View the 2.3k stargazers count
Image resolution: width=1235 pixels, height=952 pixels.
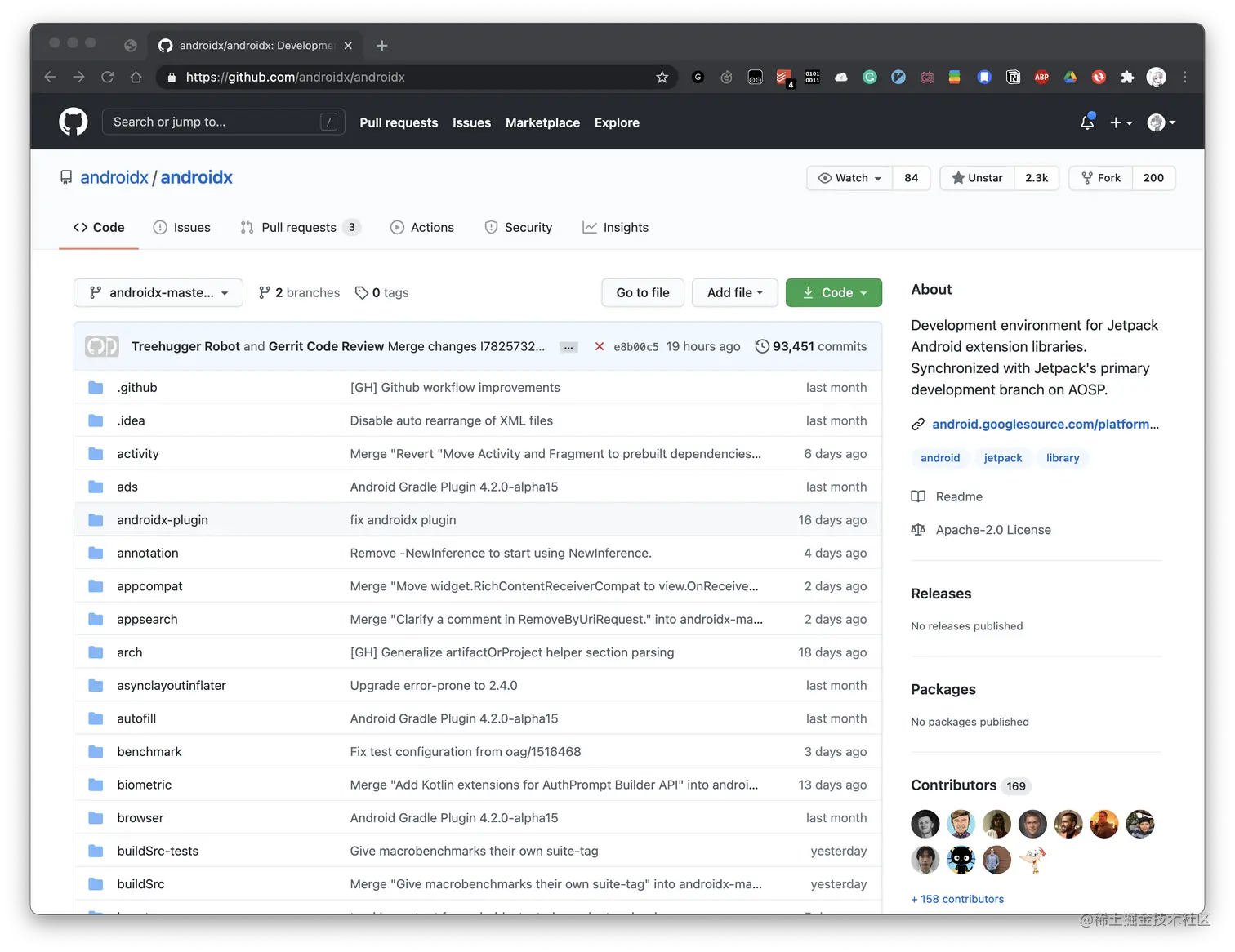1037,178
